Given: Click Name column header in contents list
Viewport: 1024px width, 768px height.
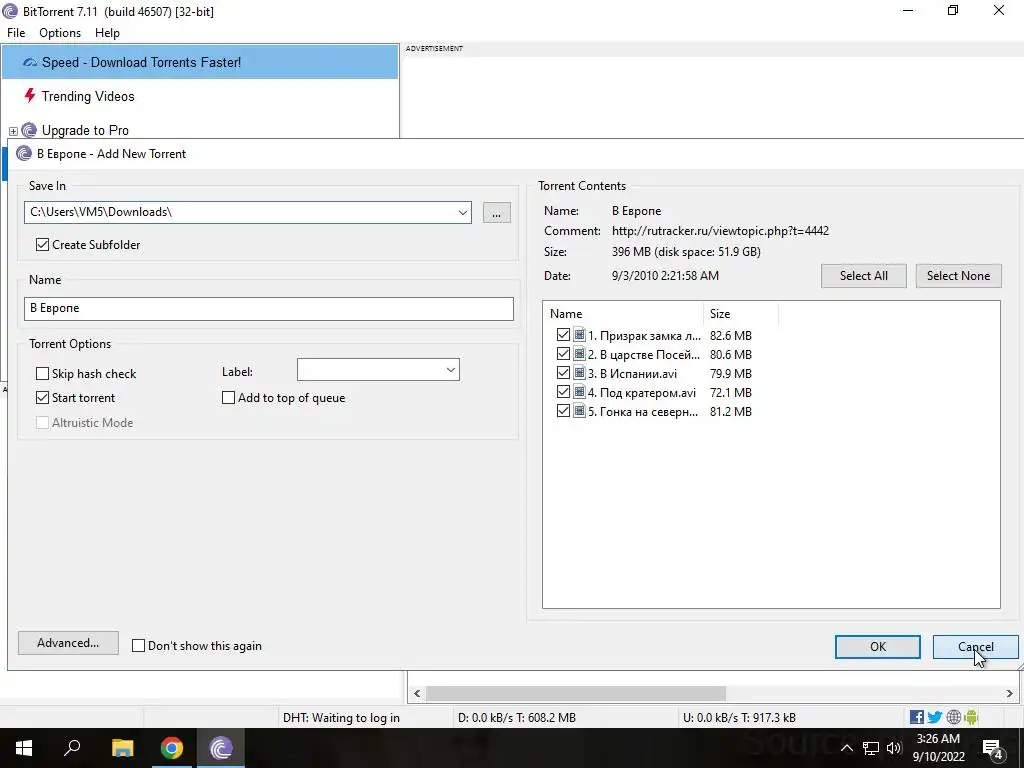Looking at the screenshot, I should pos(623,313).
